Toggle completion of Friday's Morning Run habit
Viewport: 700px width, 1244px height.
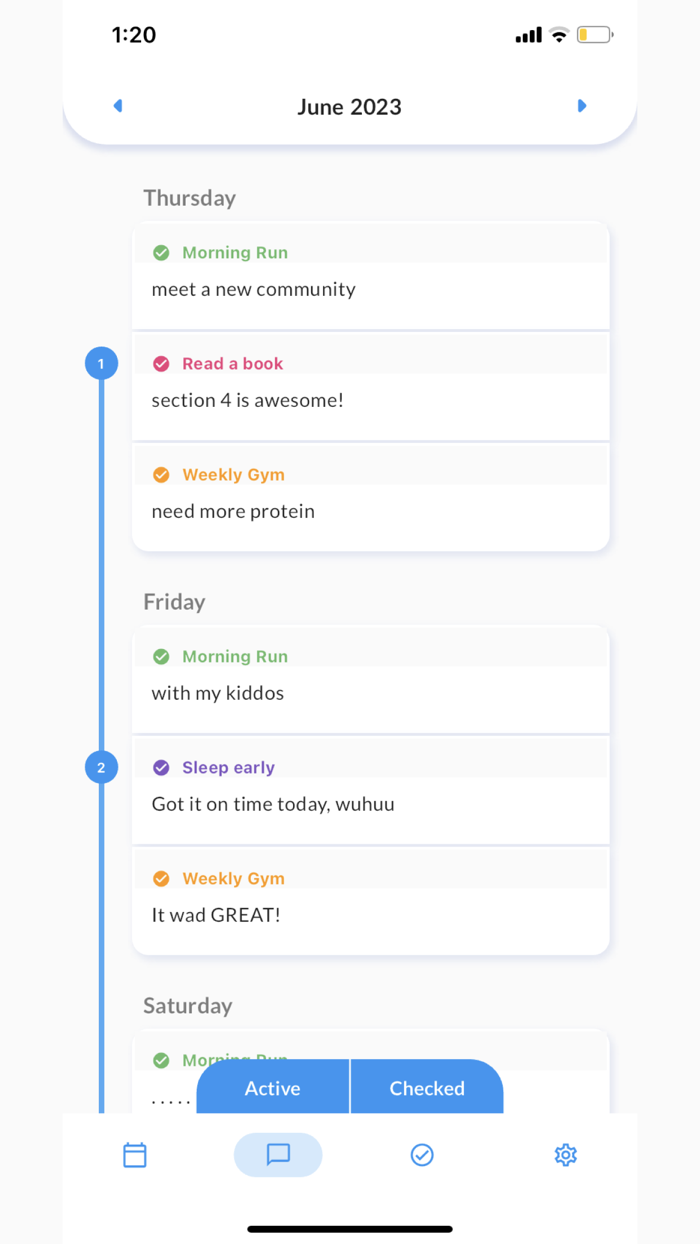coord(161,657)
